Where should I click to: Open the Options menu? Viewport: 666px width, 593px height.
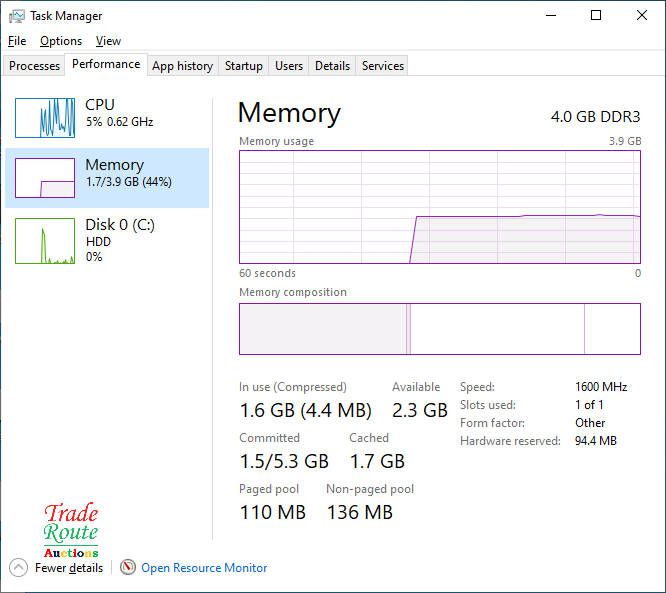(x=61, y=41)
